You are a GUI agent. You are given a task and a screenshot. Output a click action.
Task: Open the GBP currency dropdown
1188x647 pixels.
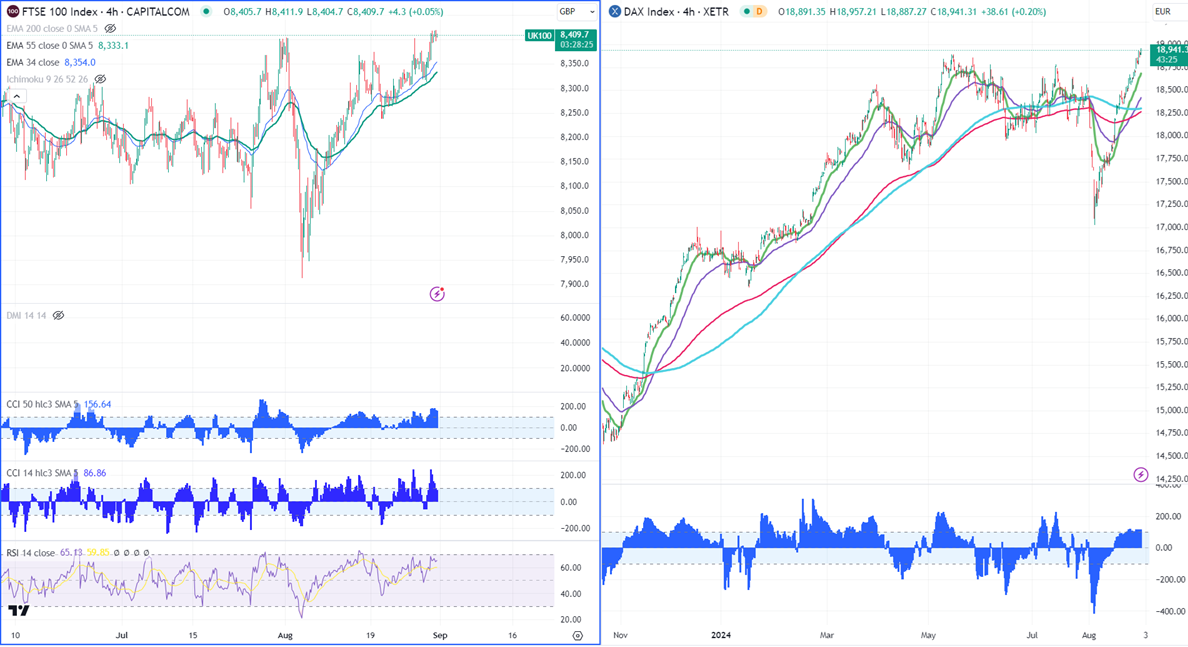[577, 11]
